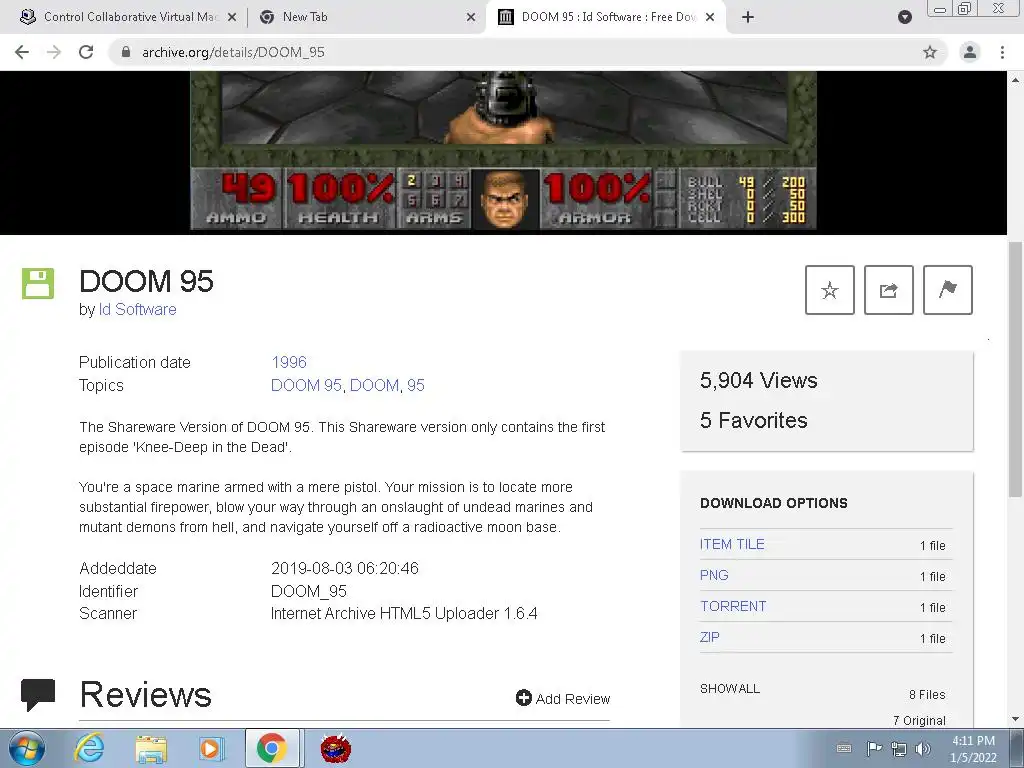Click SHOW ALL files link
The width and height of the screenshot is (1024, 768).
tap(729, 688)
